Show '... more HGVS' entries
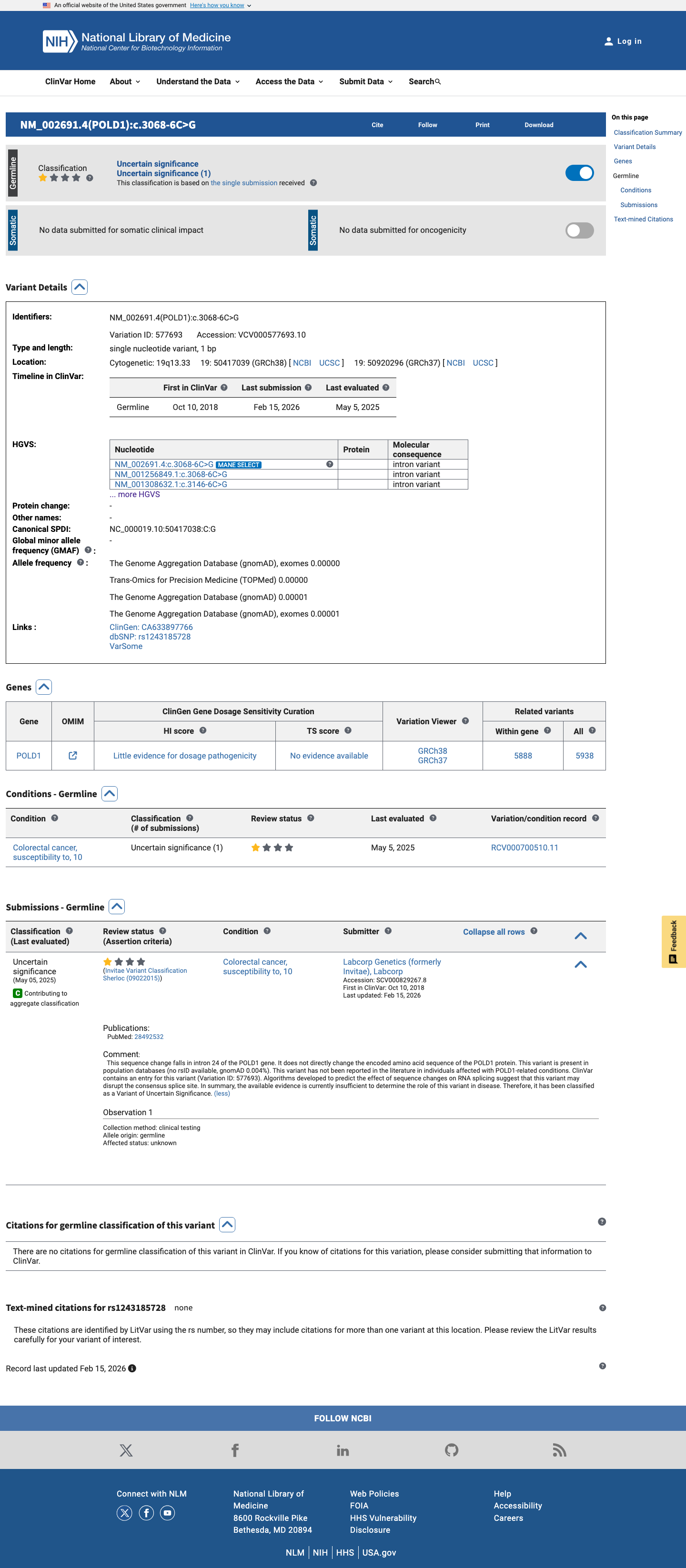 (135, 494)
